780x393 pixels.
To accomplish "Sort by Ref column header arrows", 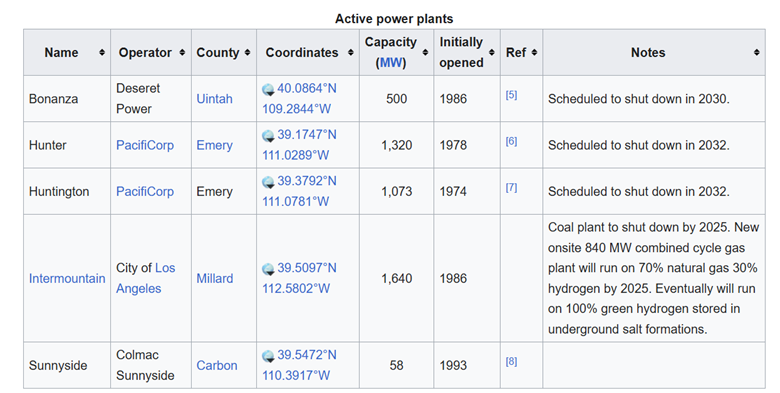I will pos(534,52).
